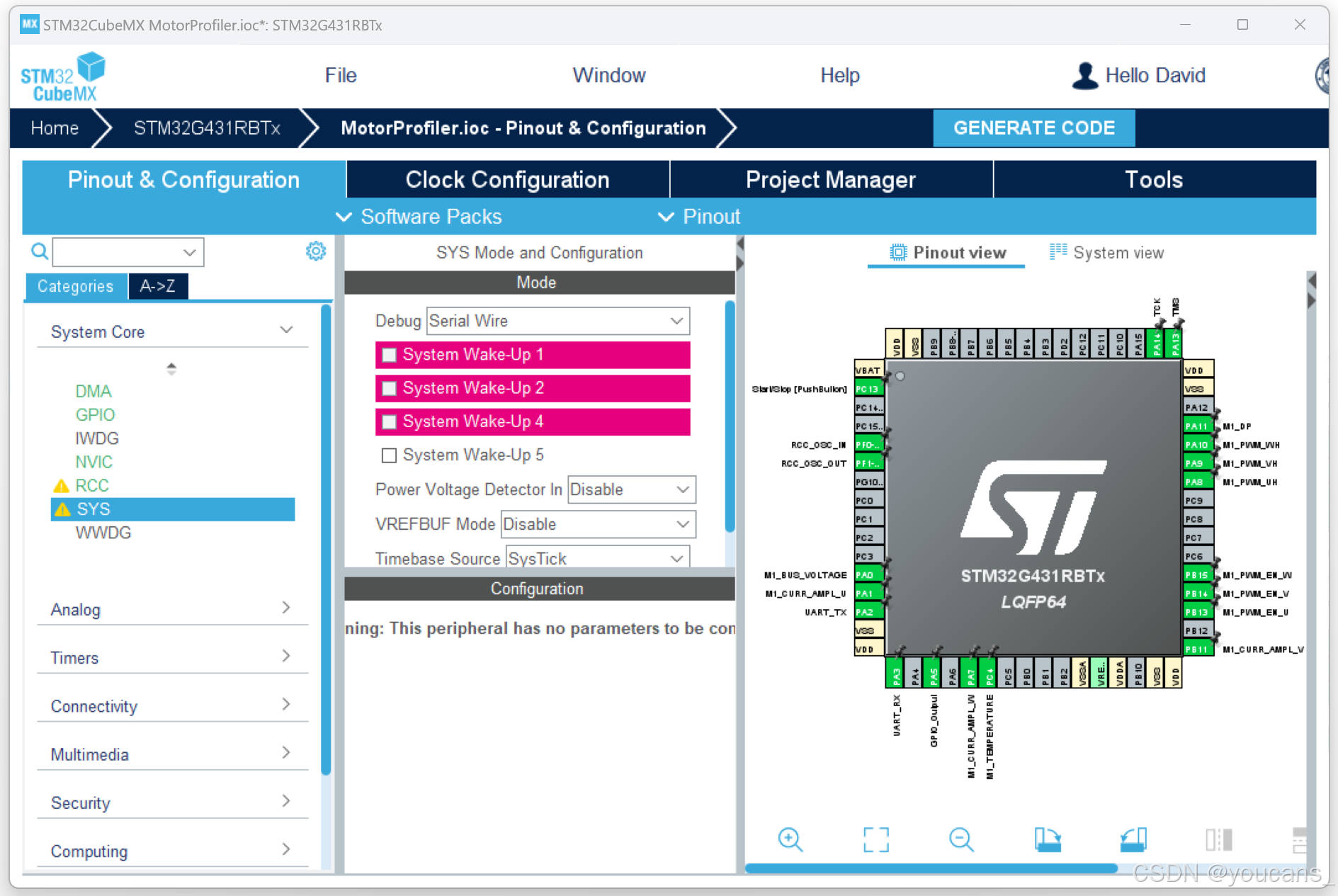Click the zoom in magnifier icon

click(790, 839)
